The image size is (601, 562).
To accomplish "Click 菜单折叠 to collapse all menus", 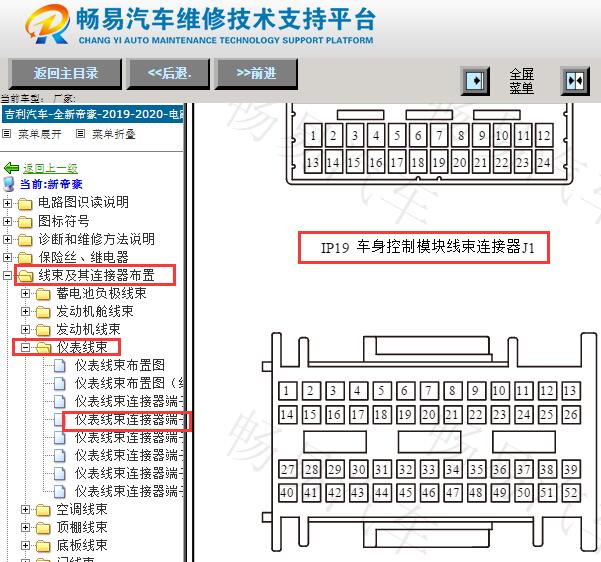I will coord(113,134).
